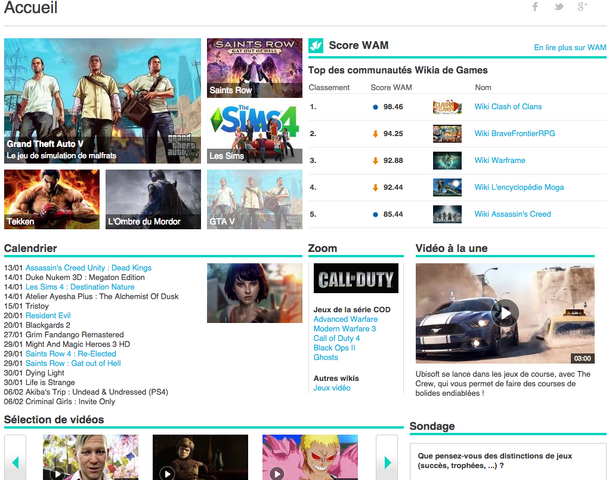Click the Sondage question text

[x=495, y=461]
